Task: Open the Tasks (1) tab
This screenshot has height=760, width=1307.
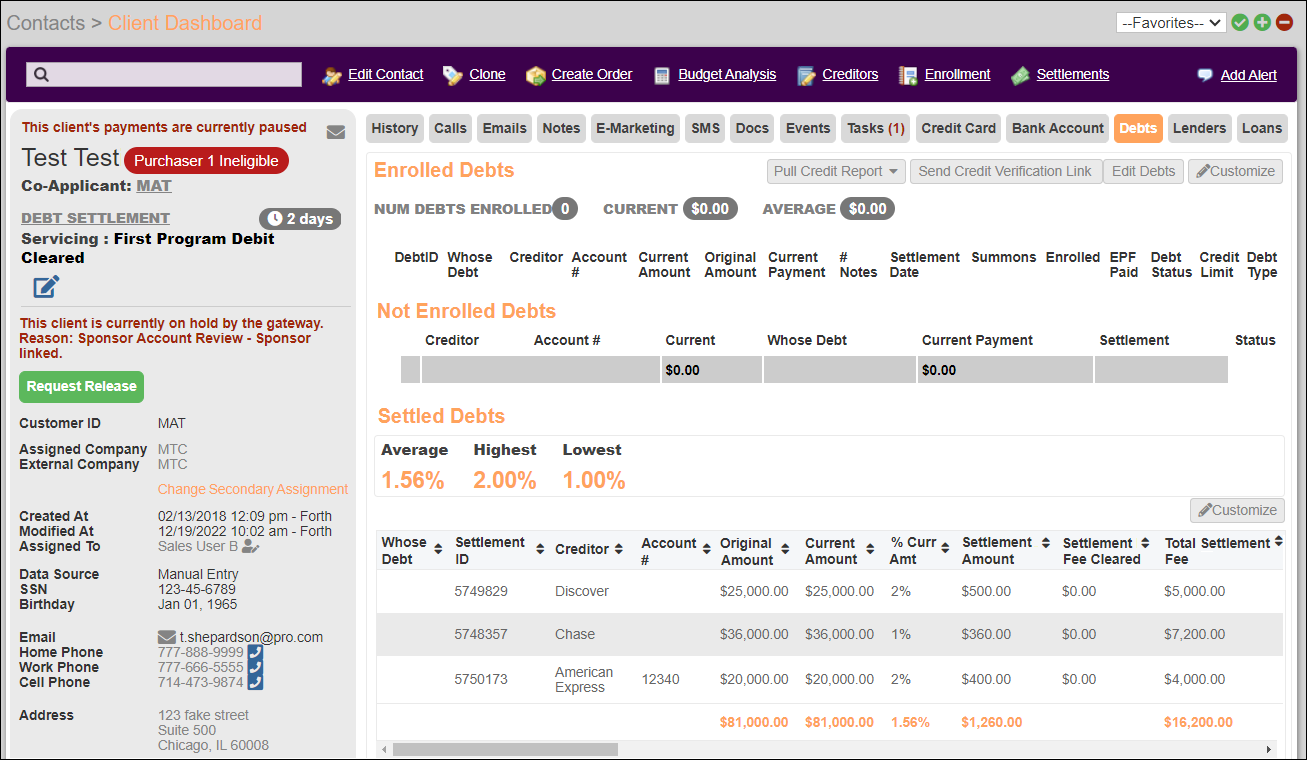Action: (875, 128)
